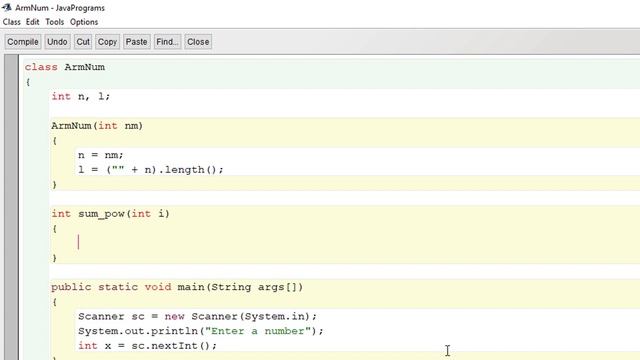640x360 pixels.
Task: Click the constructor header 'ArmNum(int nm)'
Action: tap(97, 126)
